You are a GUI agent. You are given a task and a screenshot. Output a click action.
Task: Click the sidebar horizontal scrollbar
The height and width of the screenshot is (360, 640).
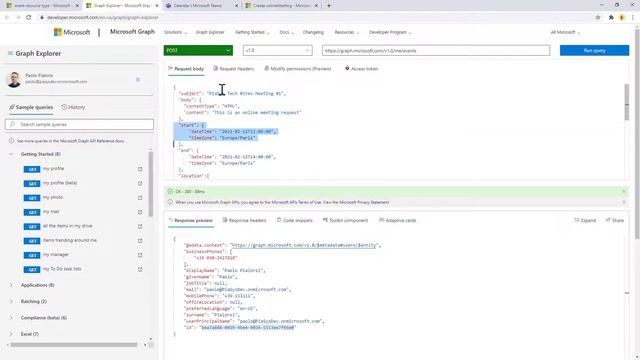(74, 345)
